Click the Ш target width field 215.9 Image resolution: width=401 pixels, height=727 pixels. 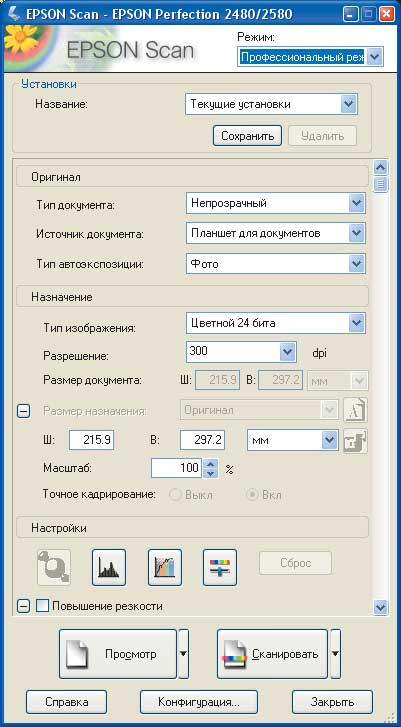(x=91, y=440)
